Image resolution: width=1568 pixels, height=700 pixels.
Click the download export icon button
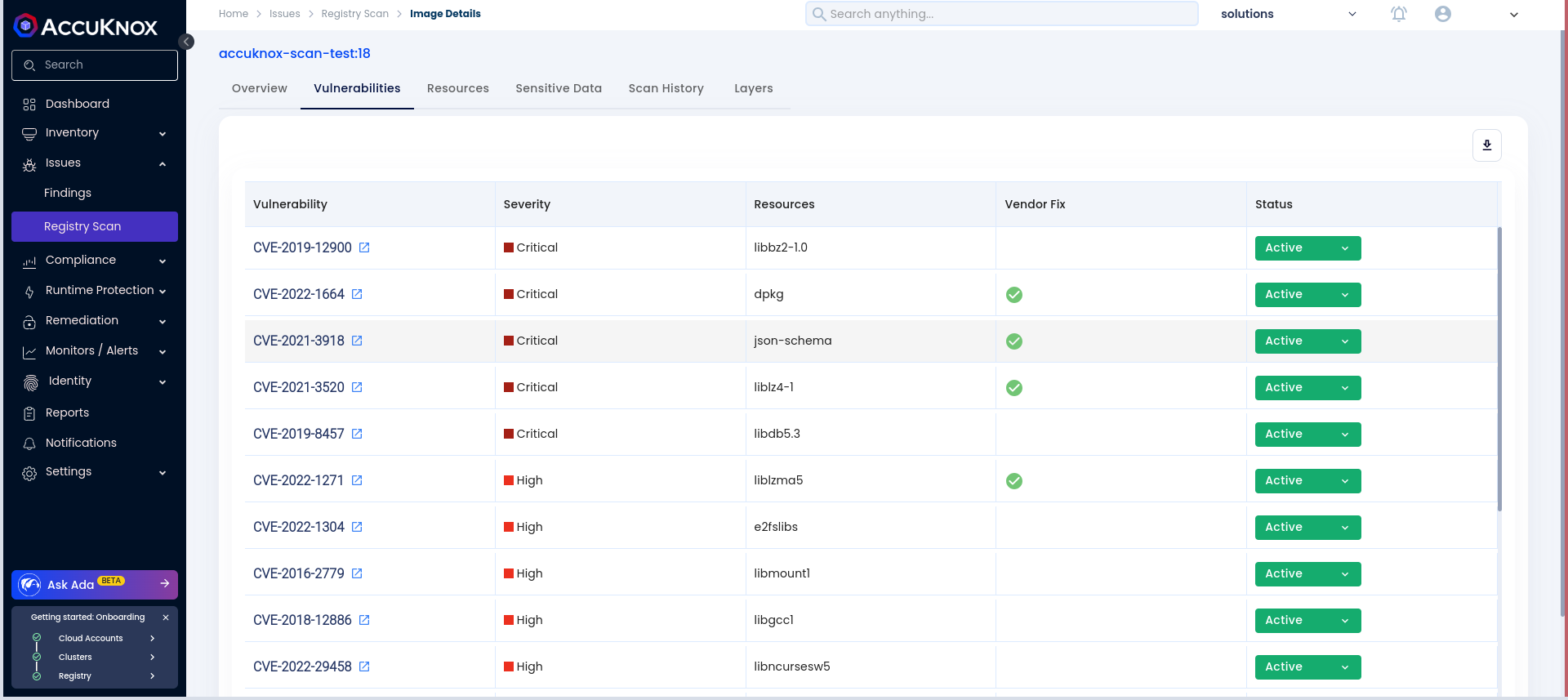coord(1487,145)
